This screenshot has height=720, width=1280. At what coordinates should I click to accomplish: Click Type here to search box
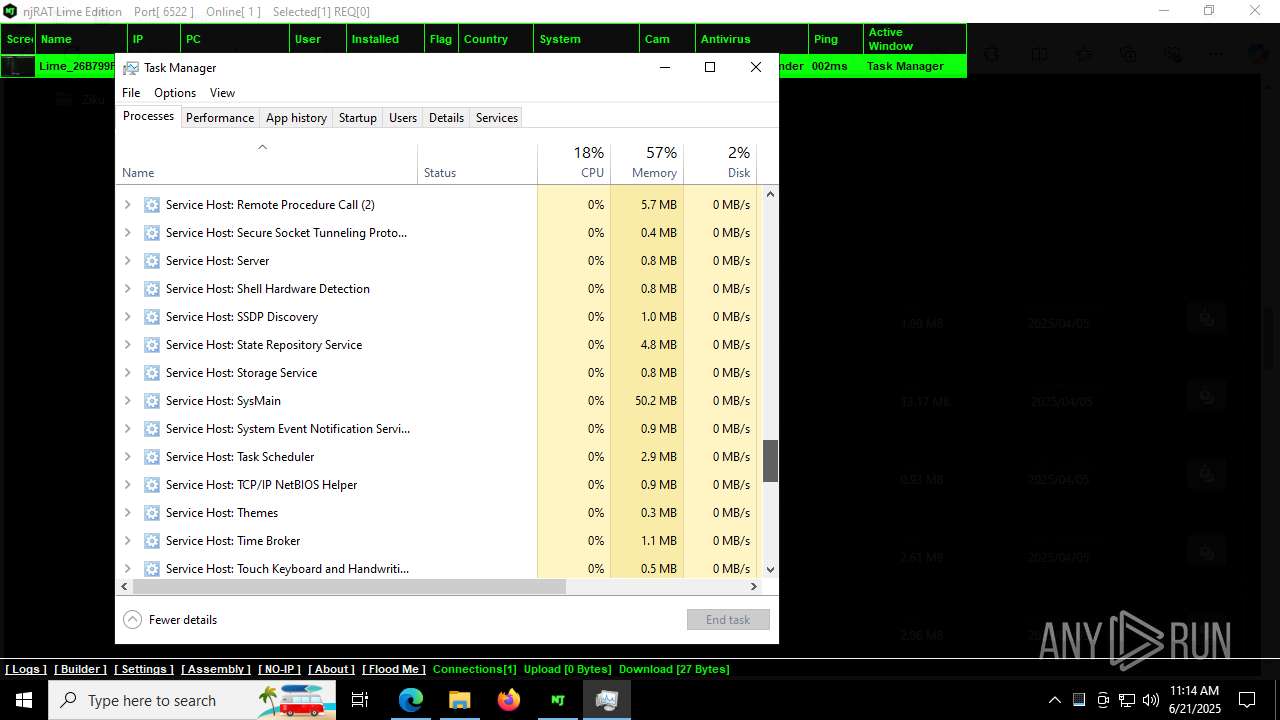pos(192,700)
